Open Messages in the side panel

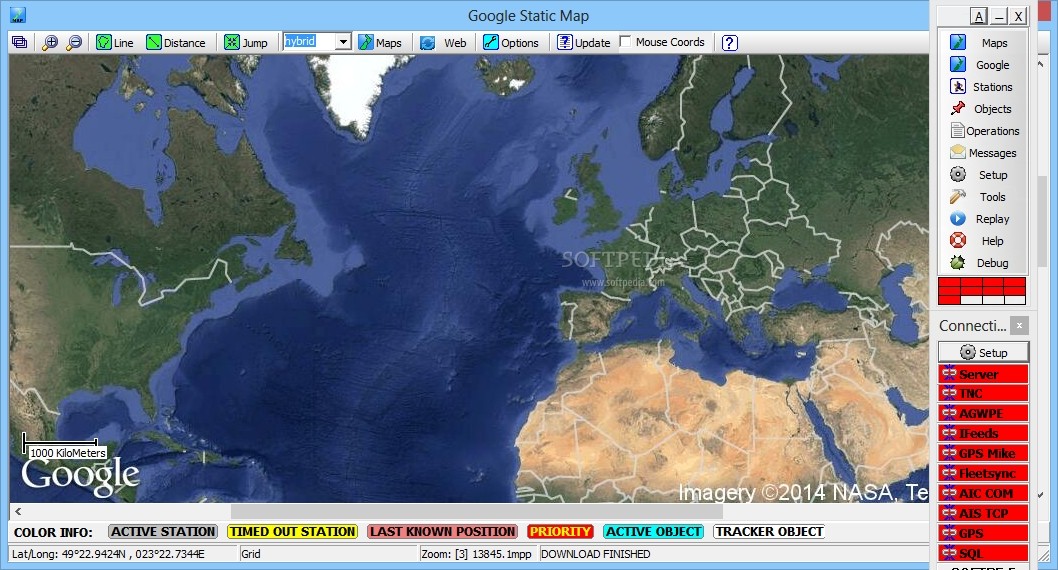tap(983, 153)
